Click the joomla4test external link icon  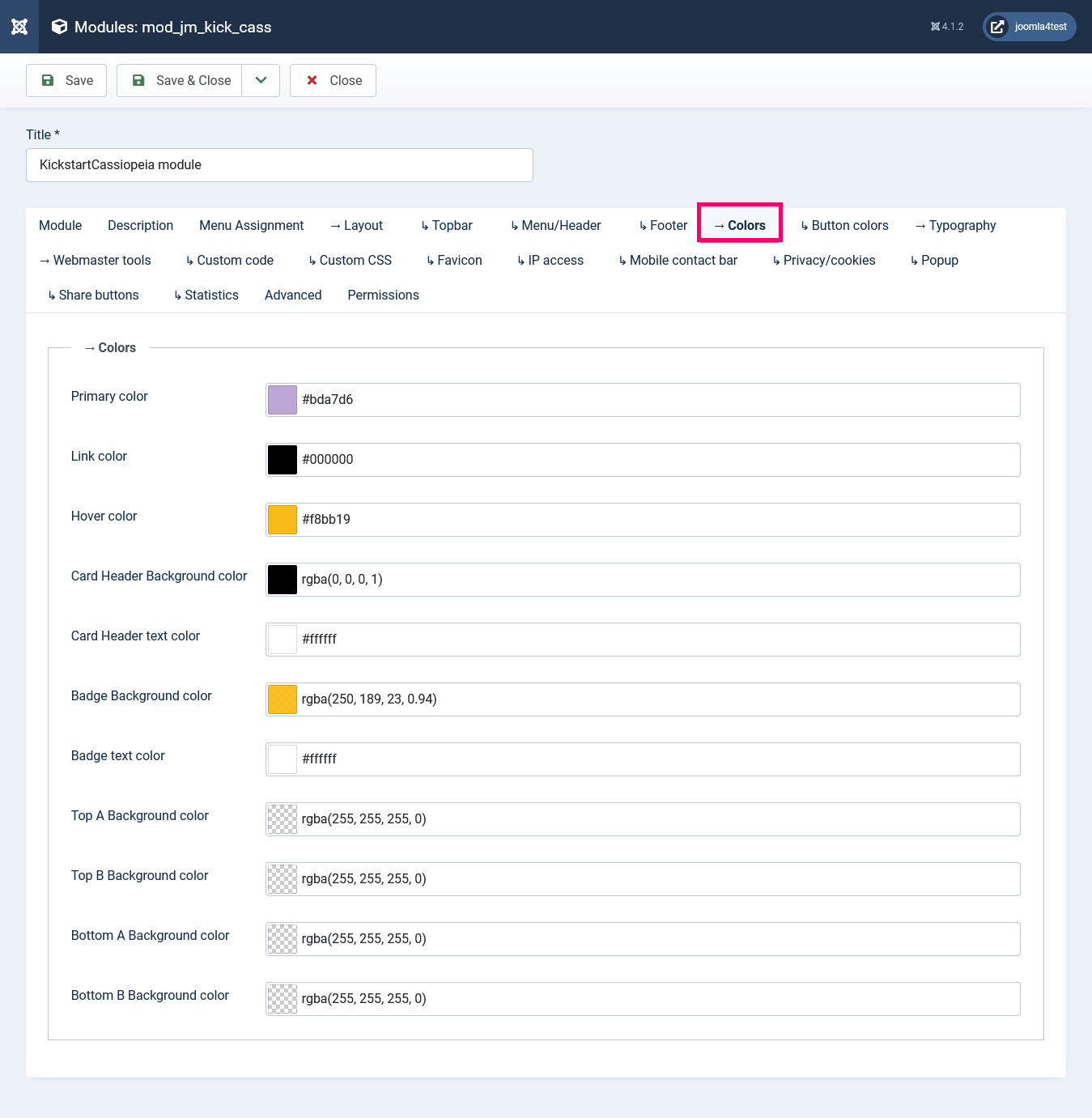(x=997, y=27)
